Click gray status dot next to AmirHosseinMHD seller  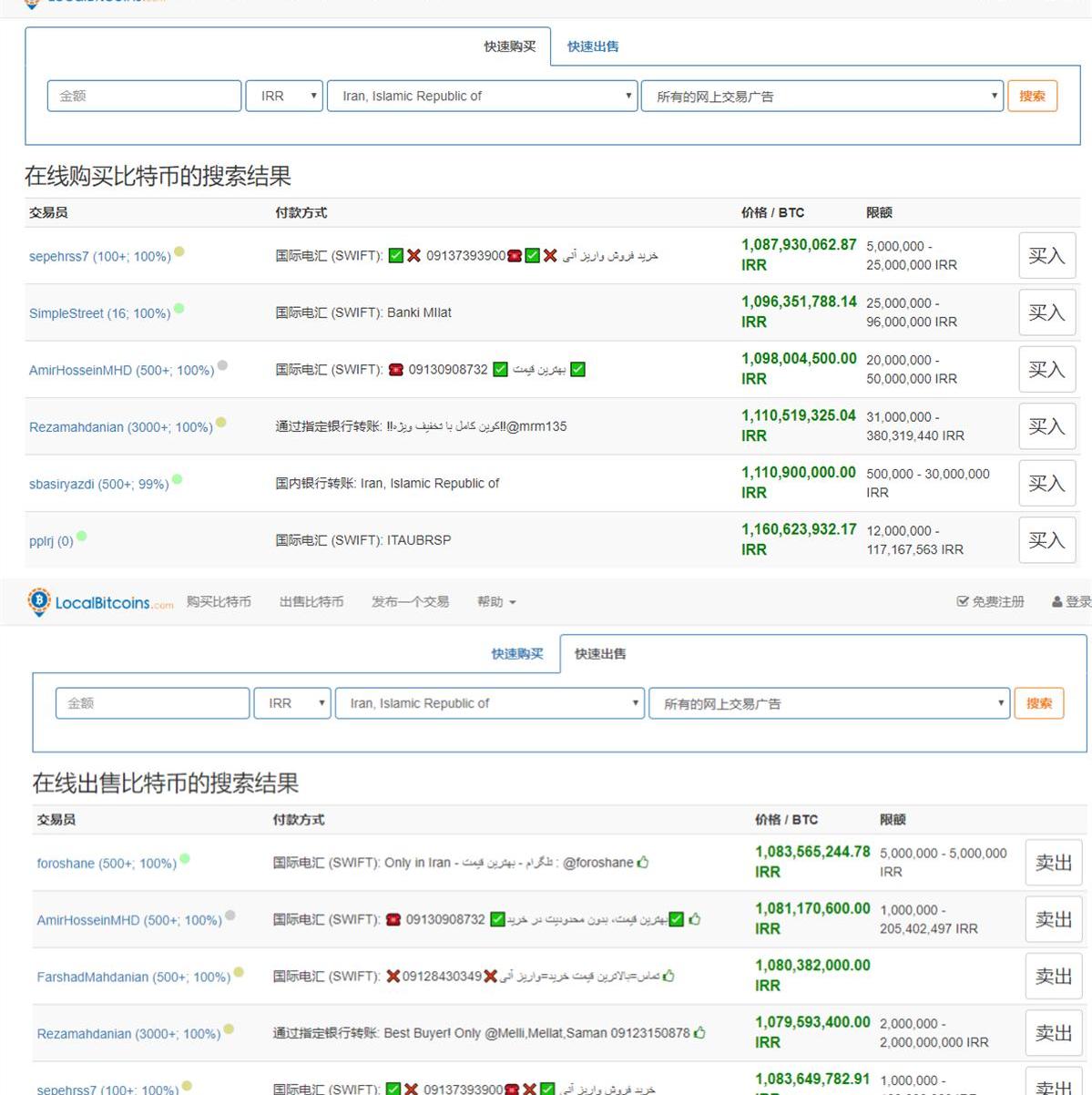pos(230,916)
